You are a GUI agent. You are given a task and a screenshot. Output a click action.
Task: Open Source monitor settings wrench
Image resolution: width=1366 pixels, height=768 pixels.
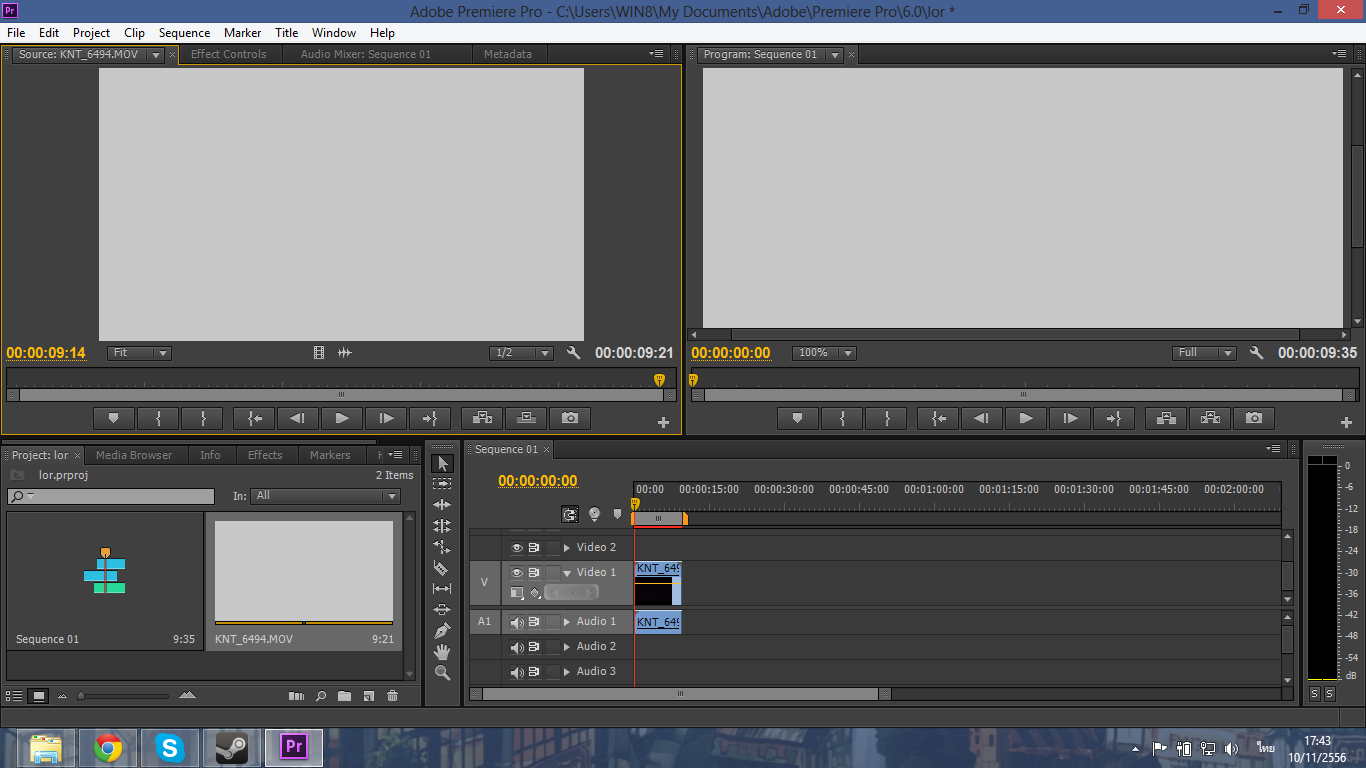coord(573,353)
